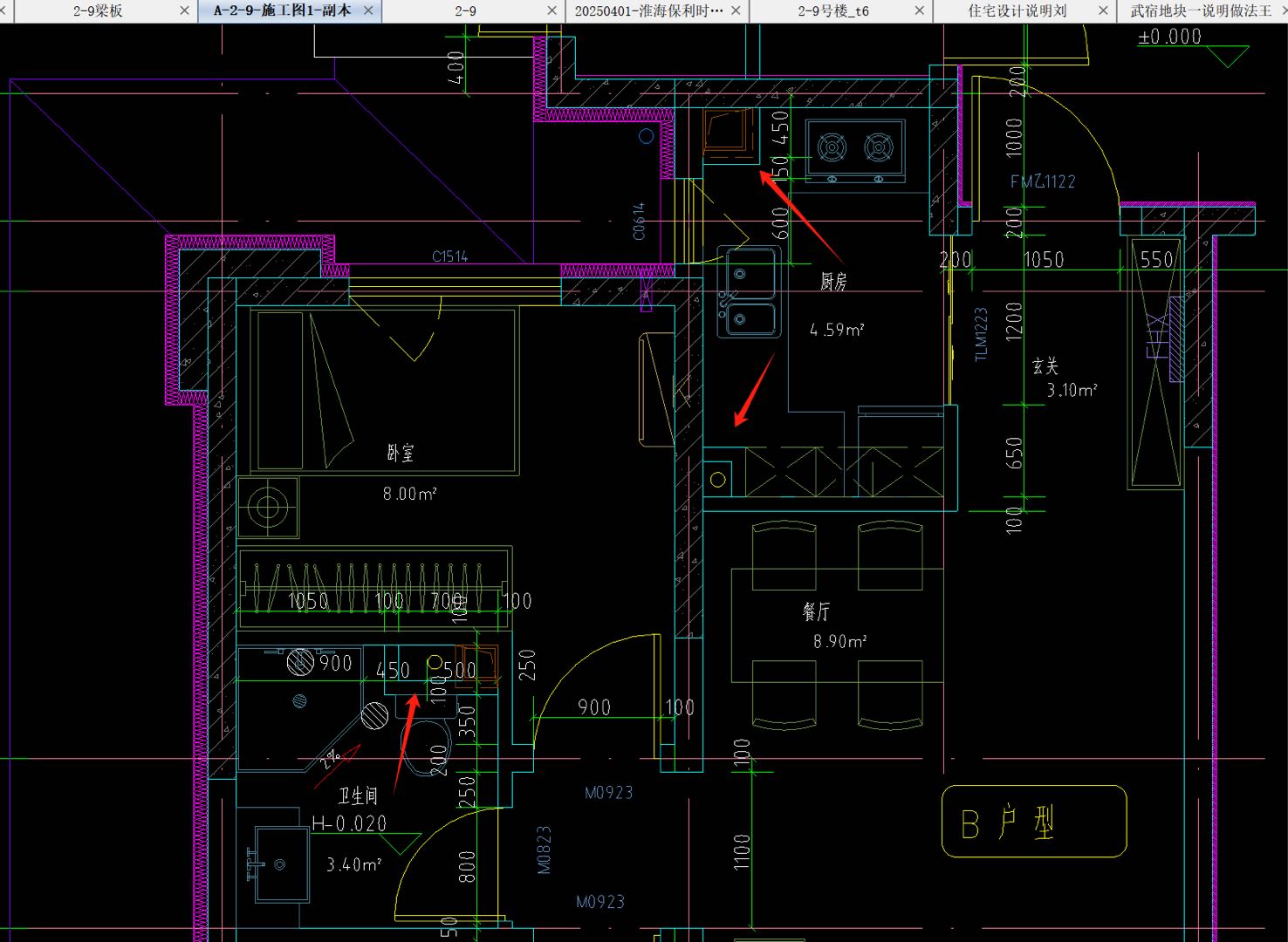Select the double-burner gas stove symbol

coord(855,150)
